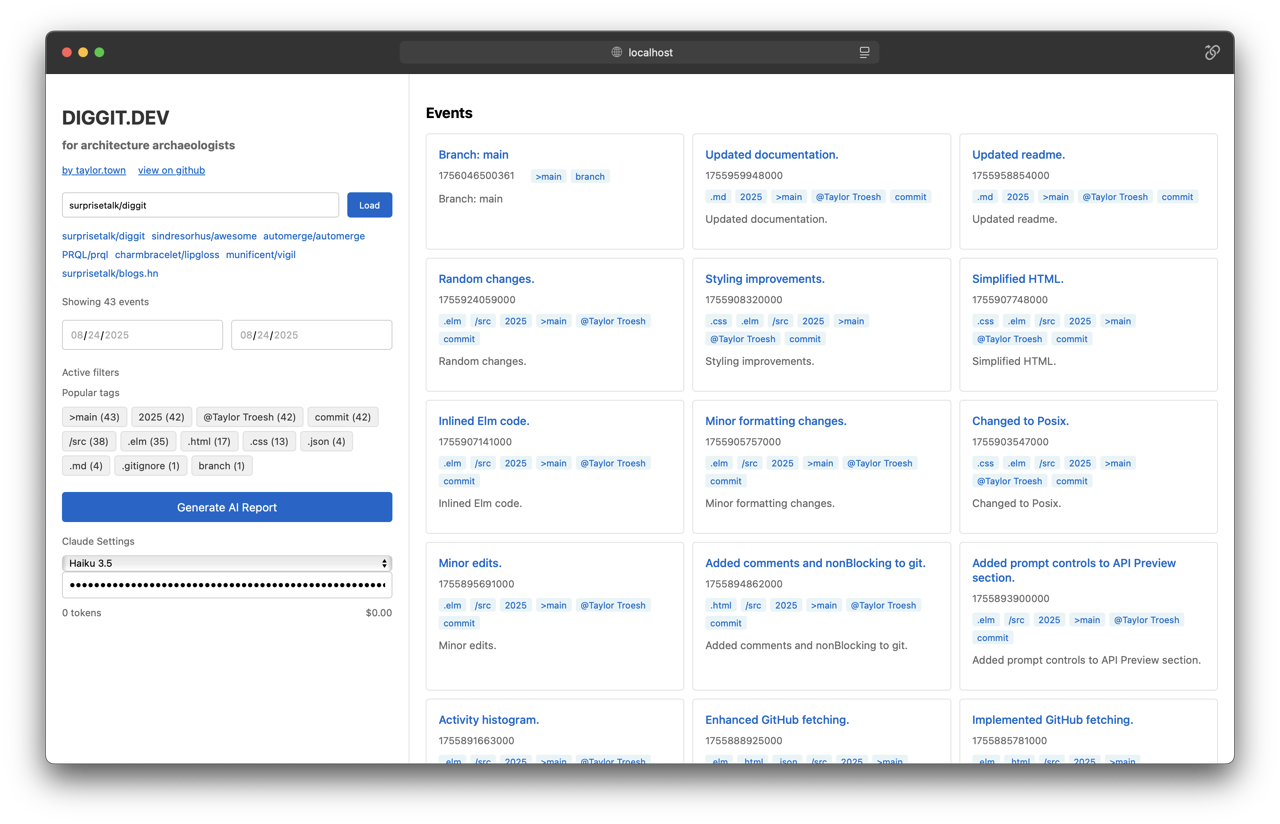The image size is (1280, 824).
Task: Click the link icon at top right
Action: [x=1212, y=52]
